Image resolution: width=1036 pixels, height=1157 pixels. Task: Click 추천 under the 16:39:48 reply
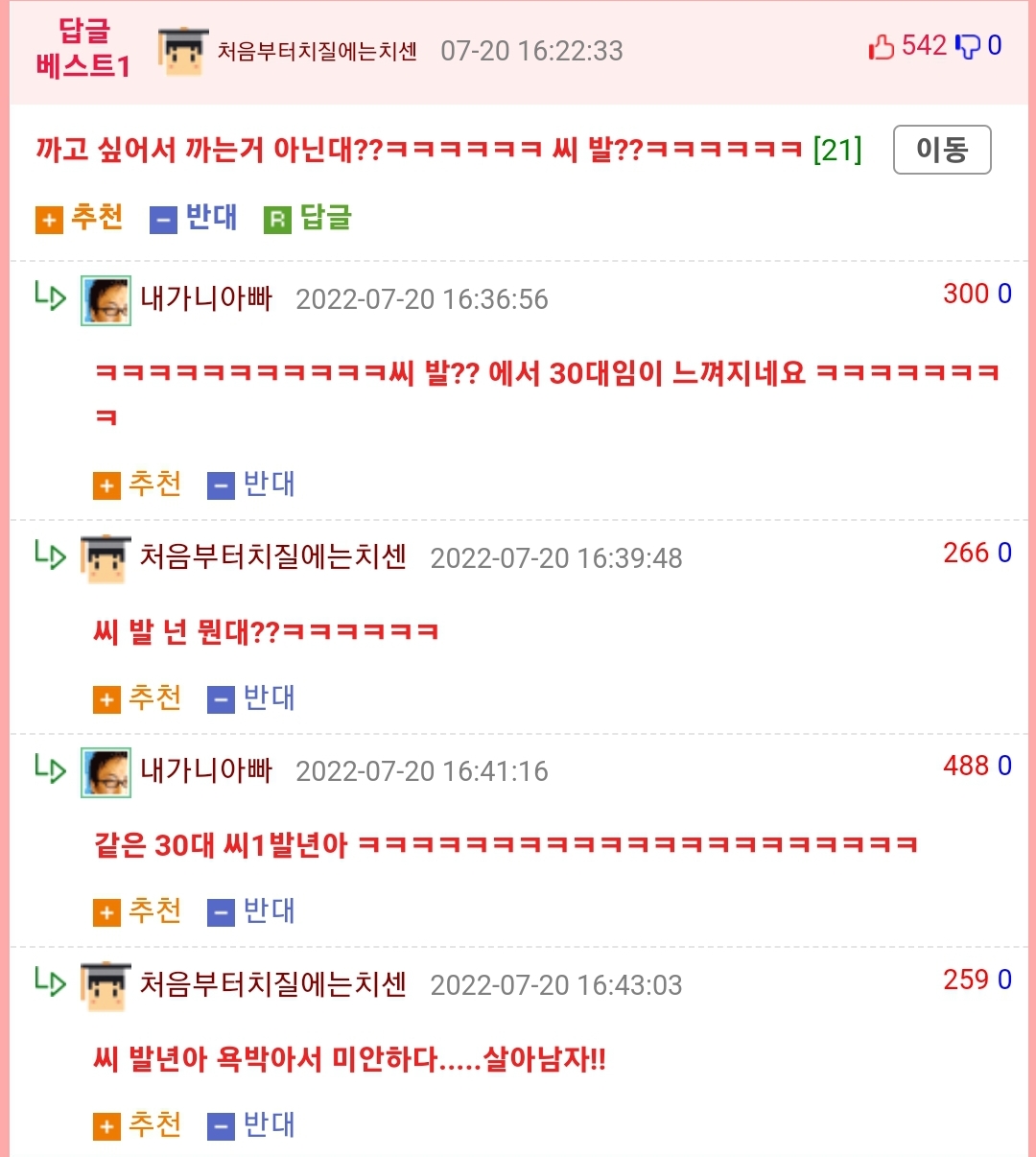click(x=137, y=698)
